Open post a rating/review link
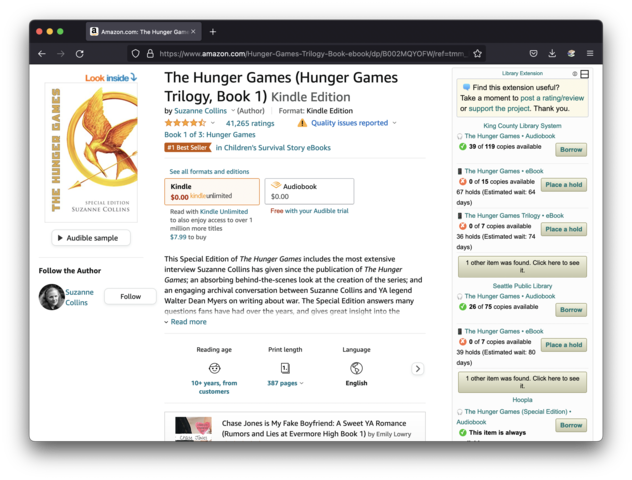The height and width of the screenshot is (480, 632). (552, 98)
